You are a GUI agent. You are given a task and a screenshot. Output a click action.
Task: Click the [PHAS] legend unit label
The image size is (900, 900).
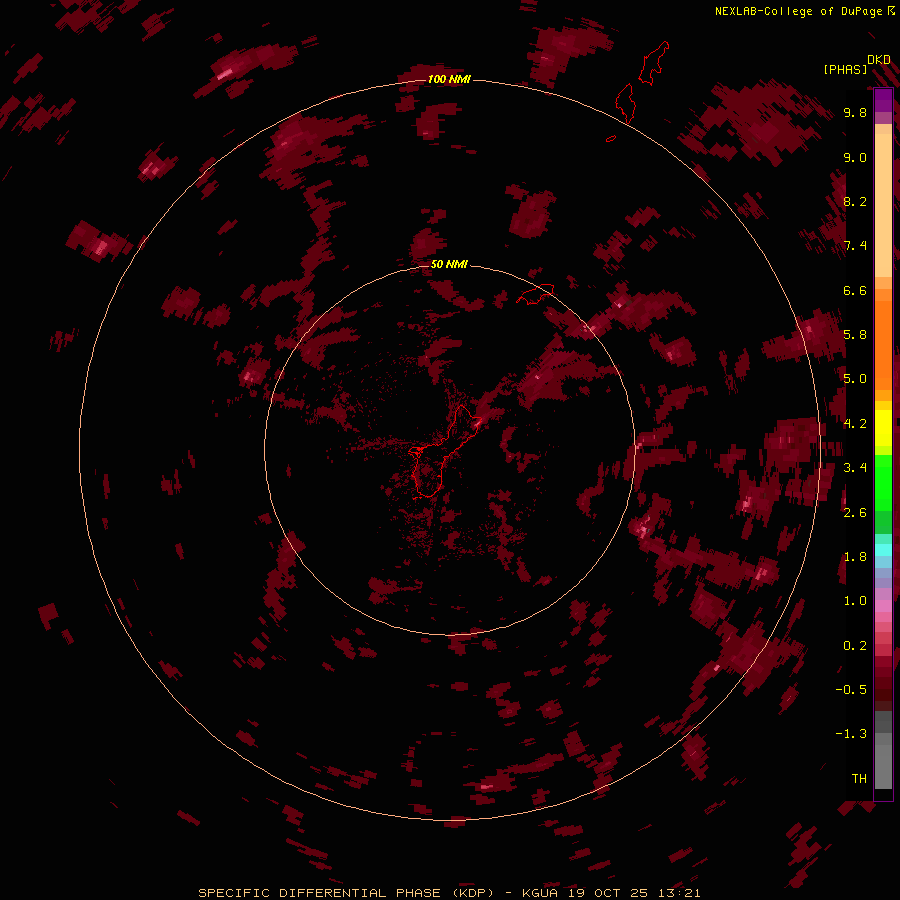pos(845,70)
